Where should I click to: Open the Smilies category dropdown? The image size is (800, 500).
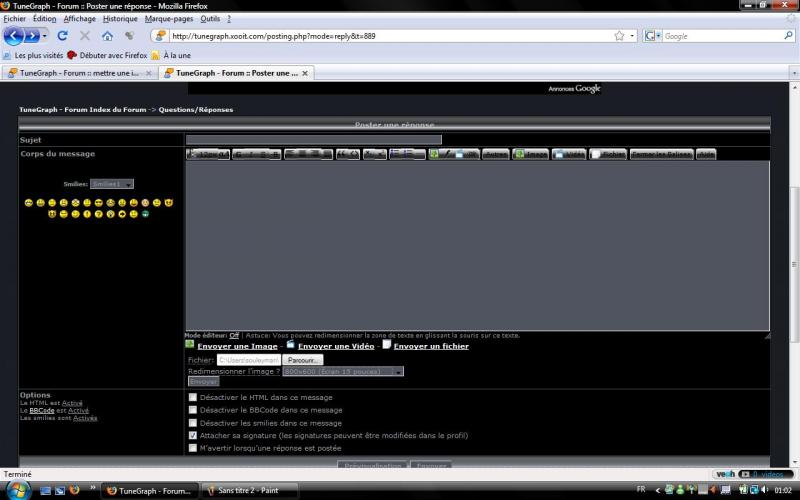click(112, 184)
